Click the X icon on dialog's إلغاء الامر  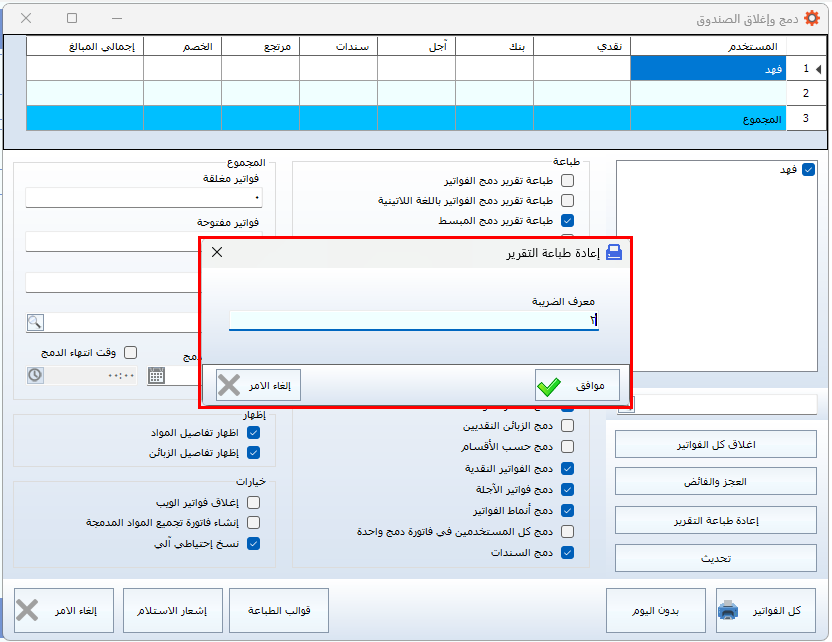(x=229, y=385)
